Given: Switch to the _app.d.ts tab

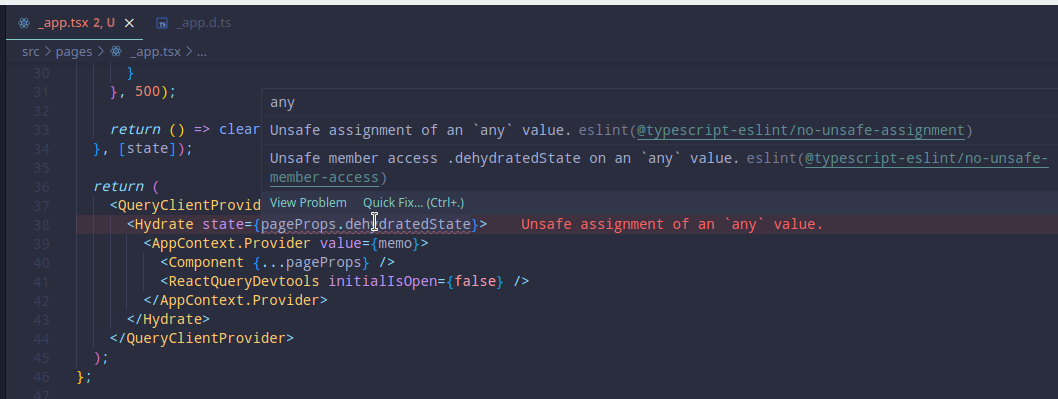Looking at the screenshot, I should [x=194, y=23].
